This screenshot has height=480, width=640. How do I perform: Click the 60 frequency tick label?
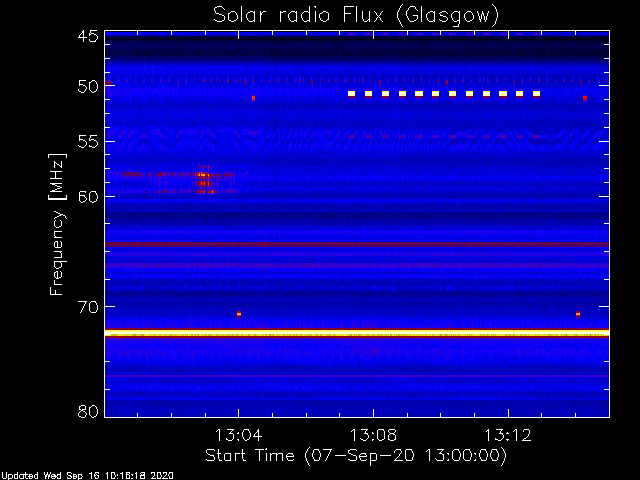(88, 197)
